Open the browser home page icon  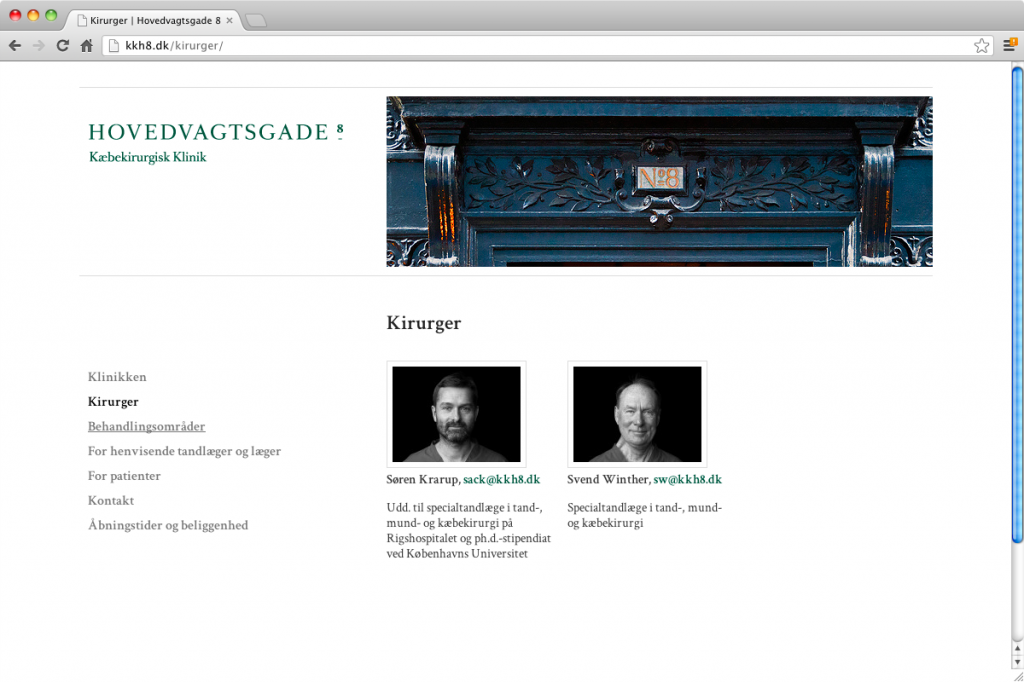87,46
